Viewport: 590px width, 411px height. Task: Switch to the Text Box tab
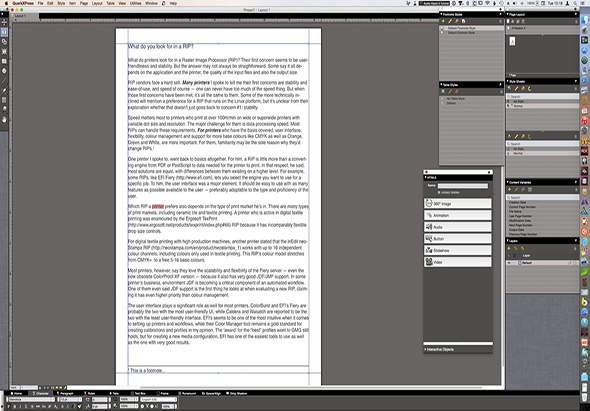click(x=138, y=393)
